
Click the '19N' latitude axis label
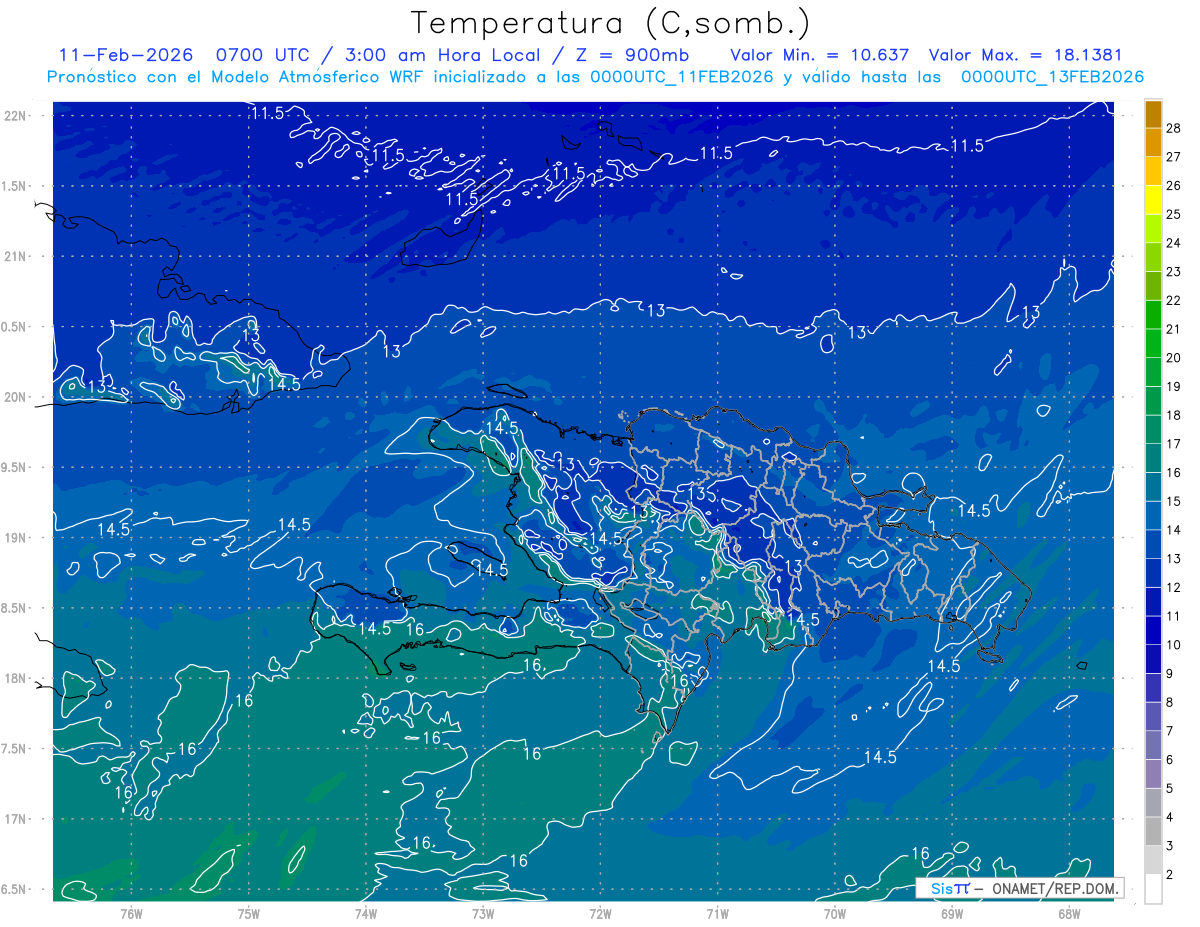click(16, 538)
